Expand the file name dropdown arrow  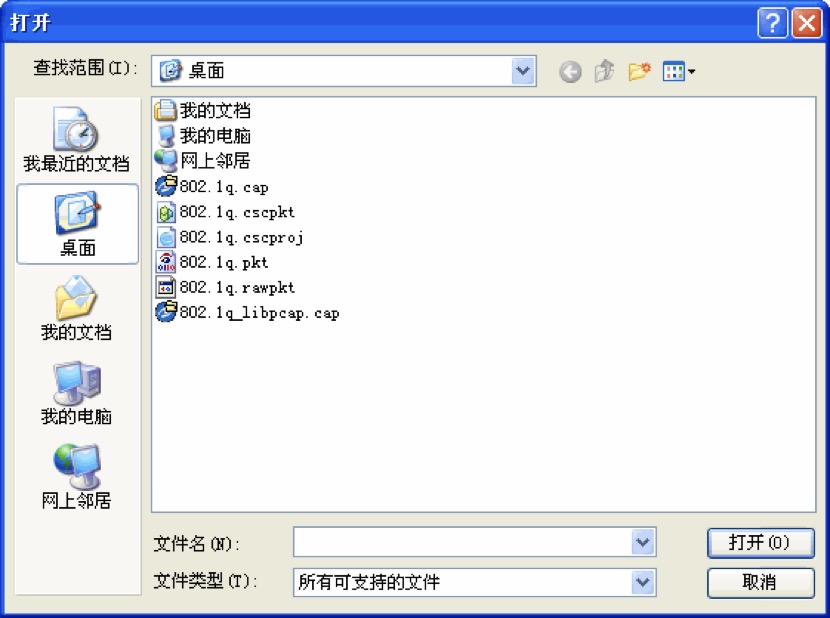tap(643, 543)
